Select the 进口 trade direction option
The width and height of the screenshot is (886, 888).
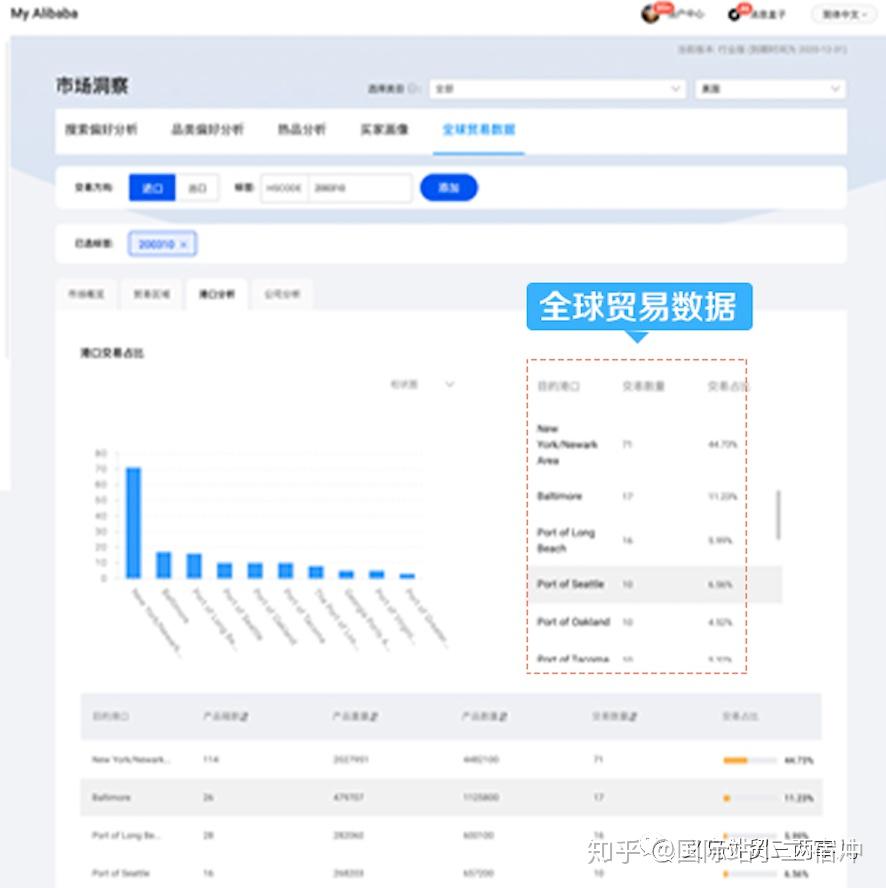coord(151,187)
